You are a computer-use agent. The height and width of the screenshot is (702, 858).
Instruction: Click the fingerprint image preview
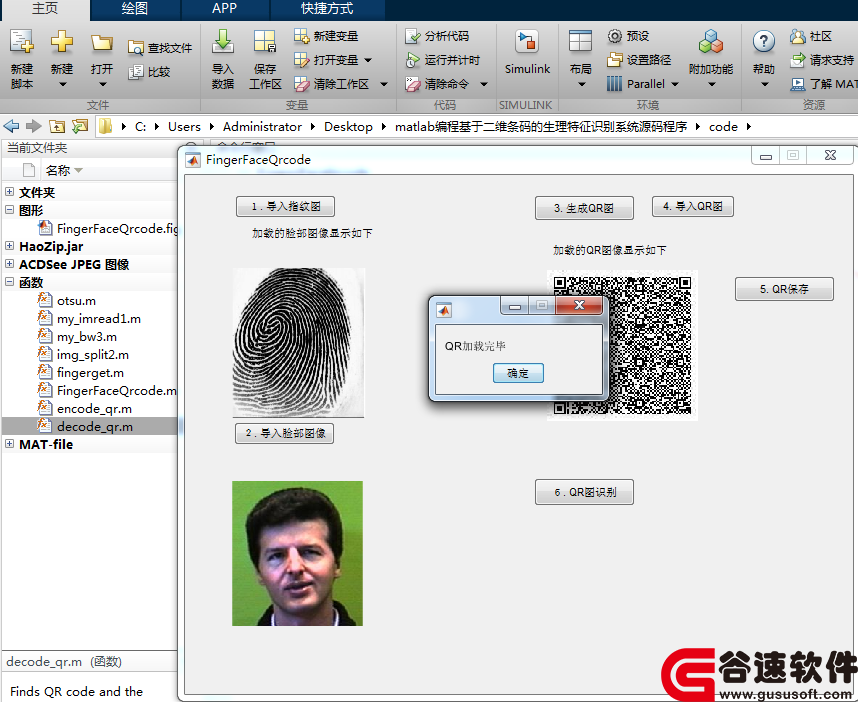pos(298,343)
